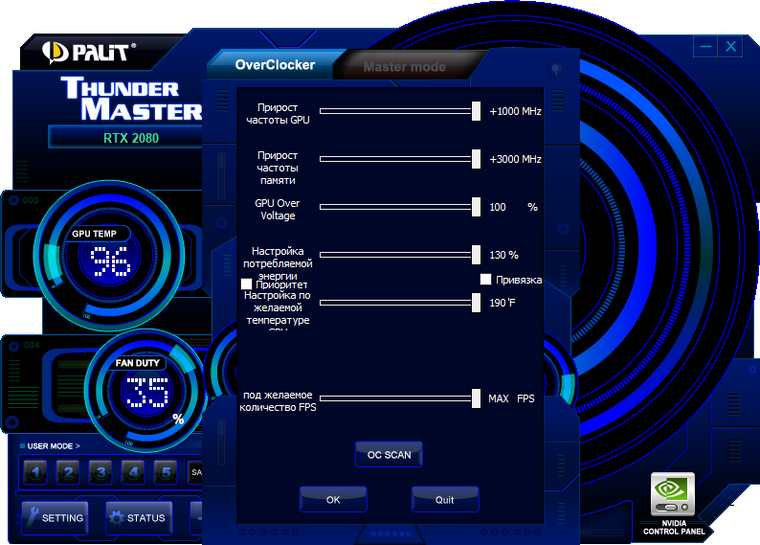Confirm settings with OK button
Viewport: 760px width, 545px height.
(333, 499)
